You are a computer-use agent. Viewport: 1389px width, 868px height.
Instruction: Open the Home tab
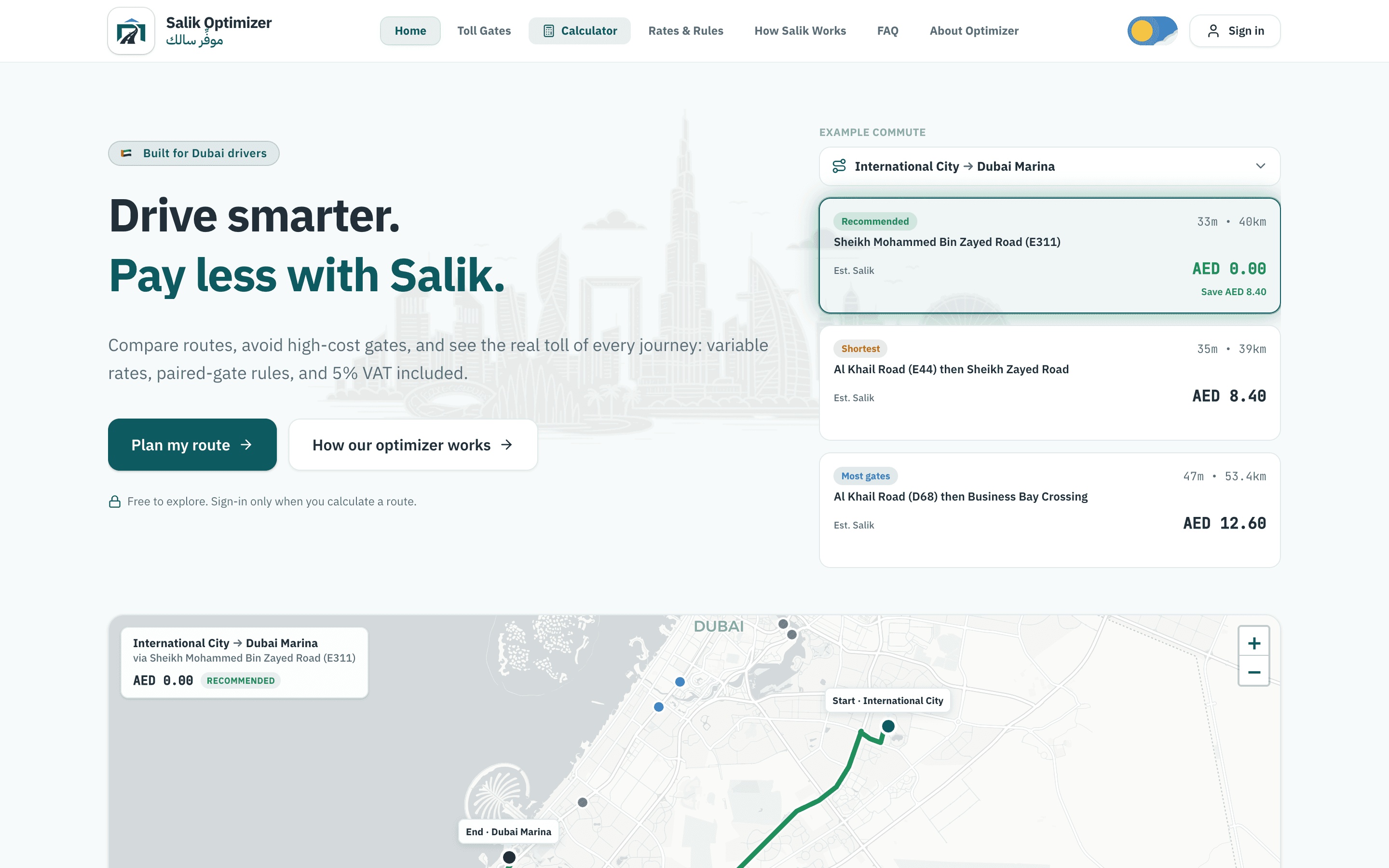410,31
